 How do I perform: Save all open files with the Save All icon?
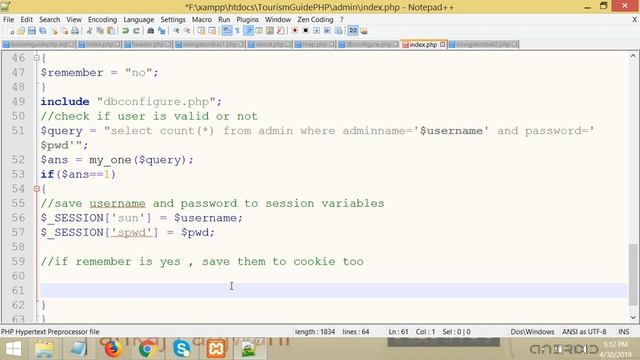tap(42, 31)
